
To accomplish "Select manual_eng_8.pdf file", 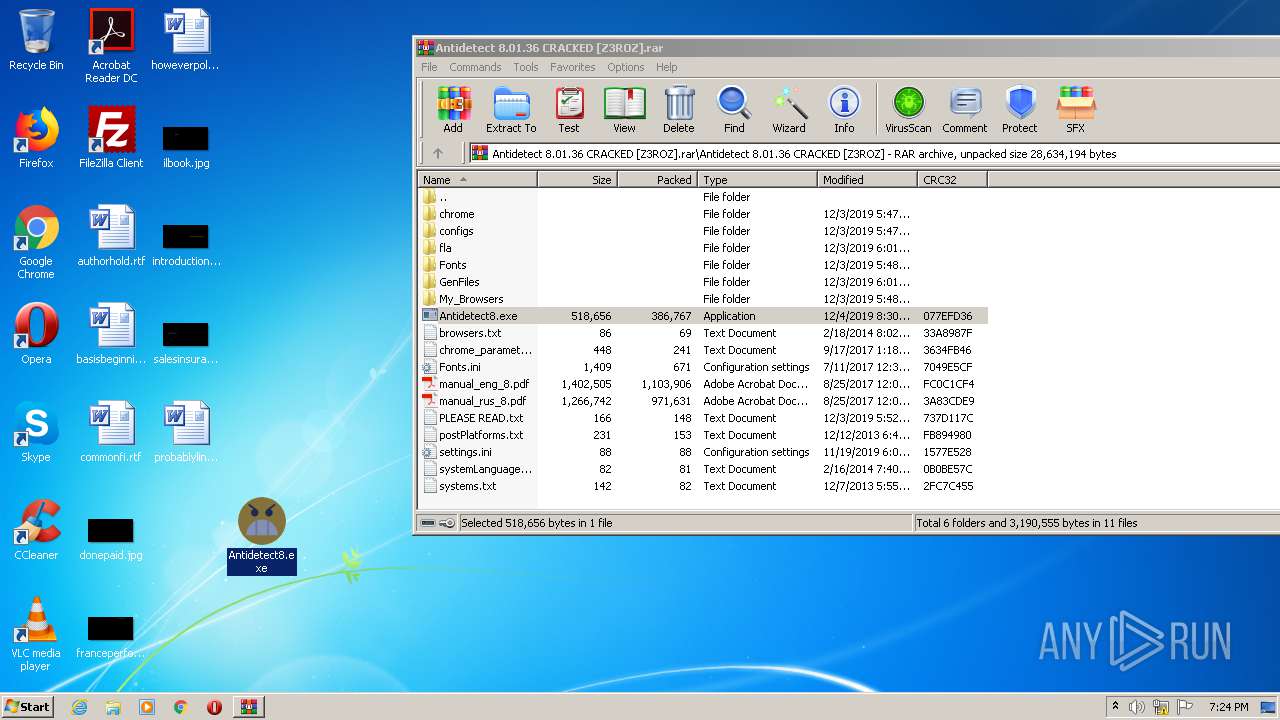I will pyautogui.click(x=702, y=384).
